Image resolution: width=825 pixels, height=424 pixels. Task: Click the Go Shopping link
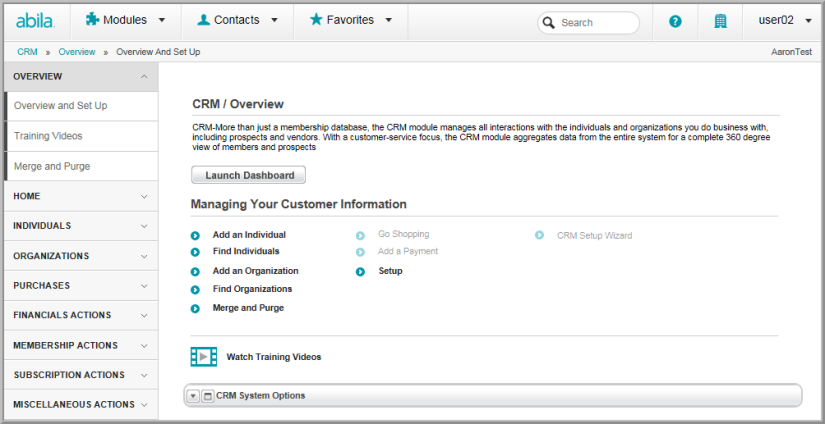point(404,234)
